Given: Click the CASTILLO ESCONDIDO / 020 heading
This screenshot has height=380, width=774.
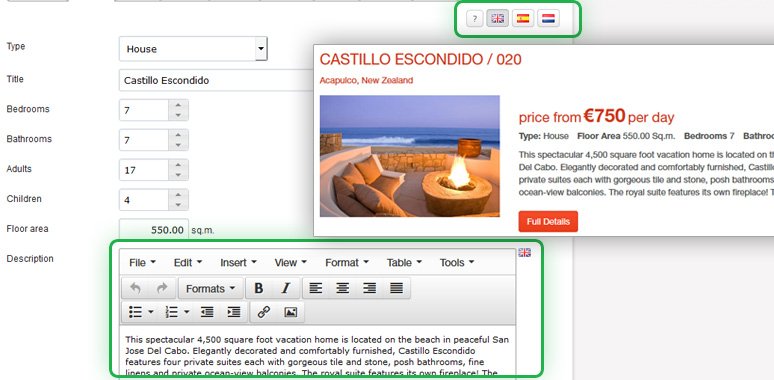Looking at the screenshot, I should (x=421, y=60).
